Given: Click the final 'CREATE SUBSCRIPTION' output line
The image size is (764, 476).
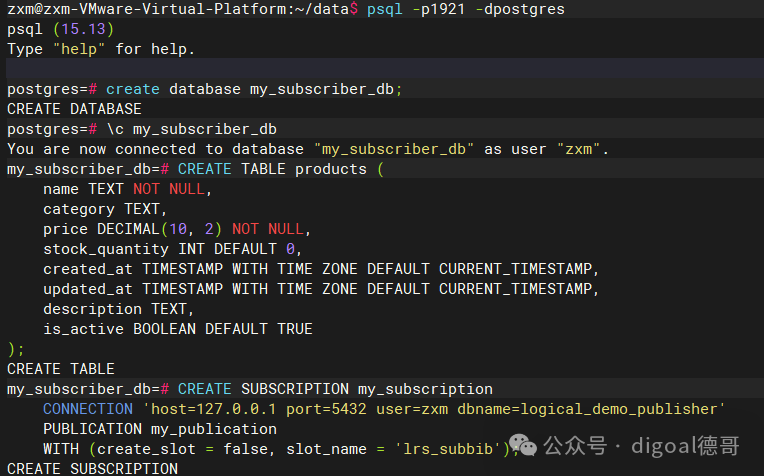Looking at the screenshot, I should 92,468.
